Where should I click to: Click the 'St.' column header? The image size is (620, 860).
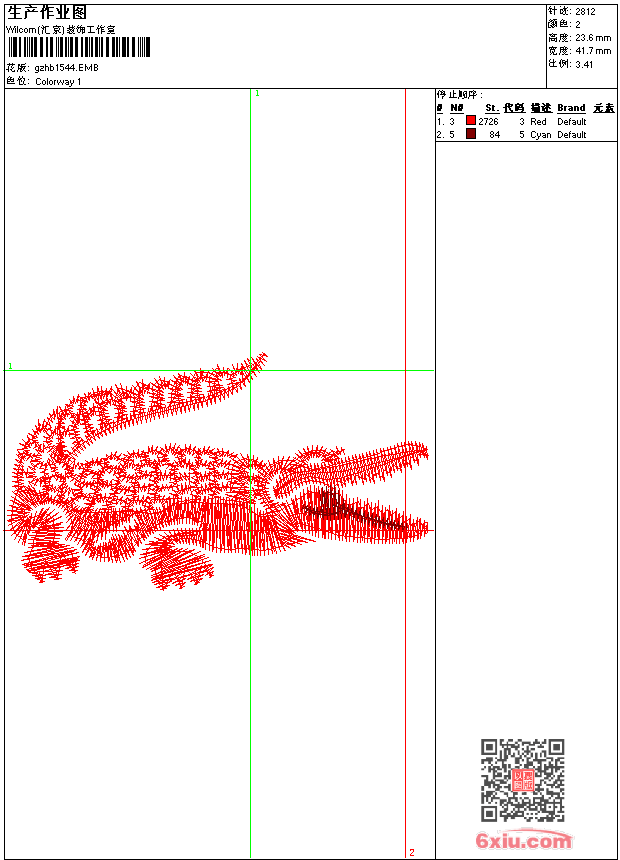click(x=492, y=108)
